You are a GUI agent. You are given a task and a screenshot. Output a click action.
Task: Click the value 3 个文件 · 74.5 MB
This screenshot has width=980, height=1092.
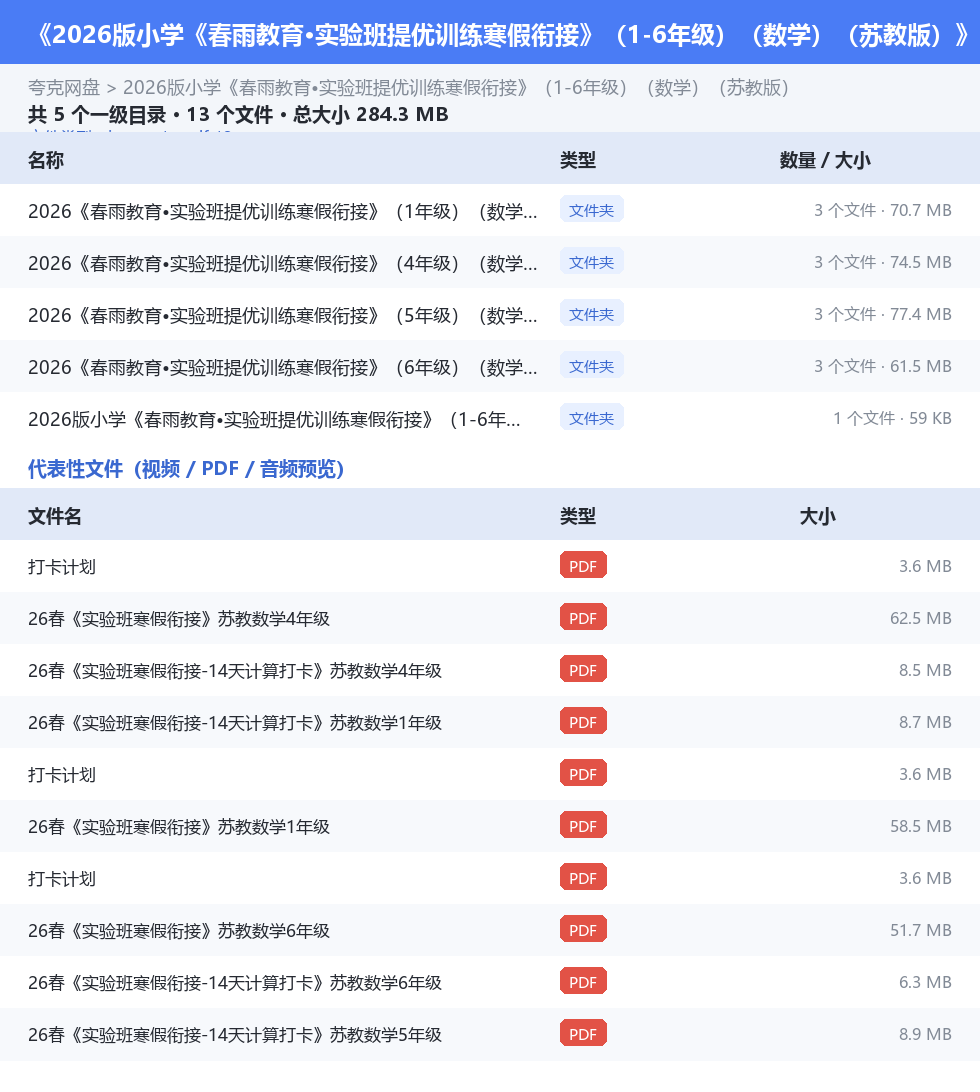tap(882, 262)
